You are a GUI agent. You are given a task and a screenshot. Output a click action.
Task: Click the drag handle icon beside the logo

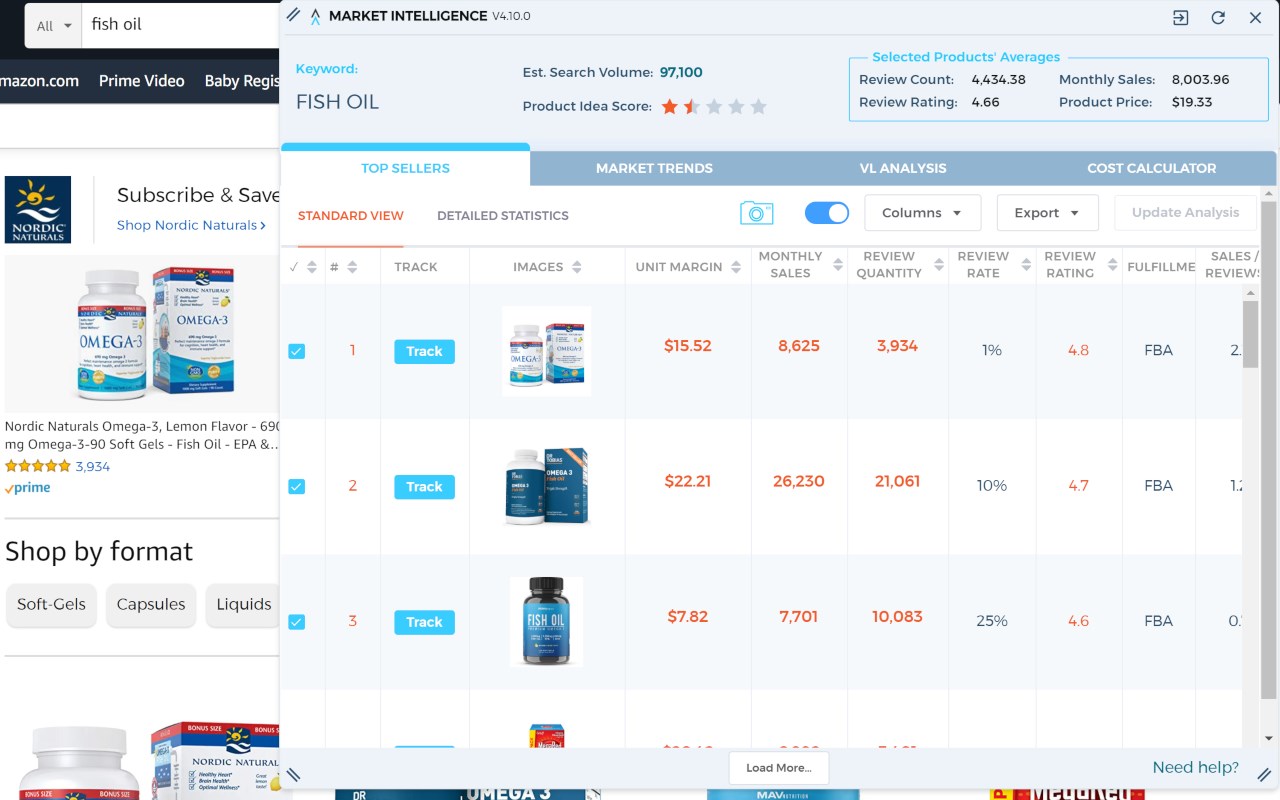(x=294, y=15)
